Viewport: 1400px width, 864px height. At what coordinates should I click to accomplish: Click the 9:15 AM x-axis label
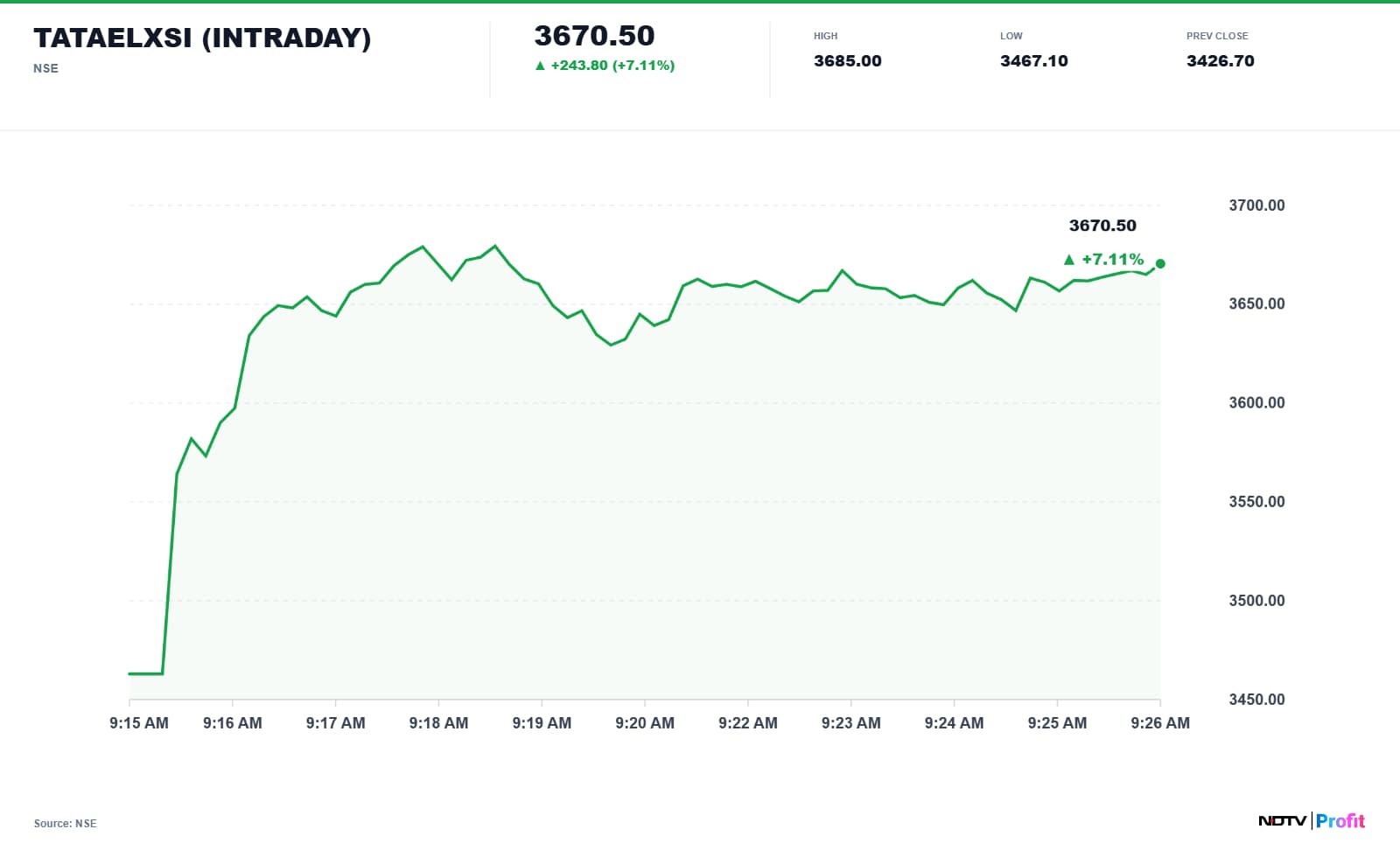(x=139, y=723)
